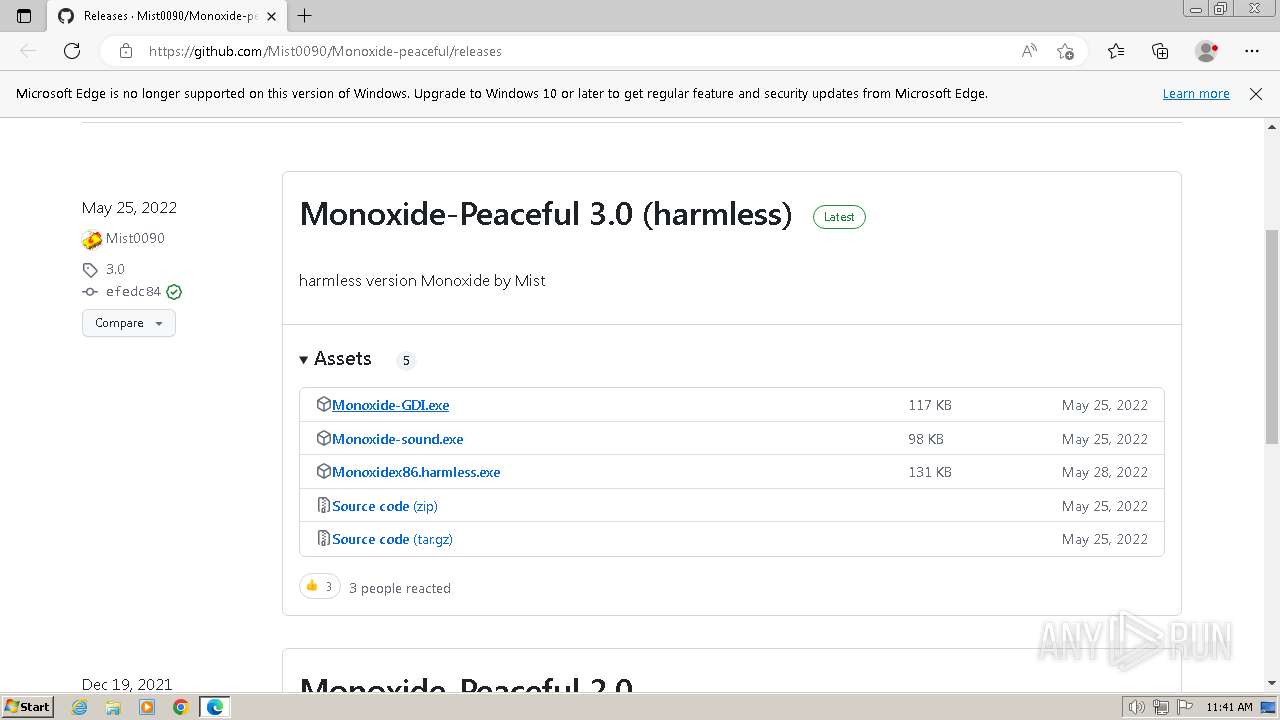
Task: Open Mist0090 author profile link
Action: (x=135, y=238)
